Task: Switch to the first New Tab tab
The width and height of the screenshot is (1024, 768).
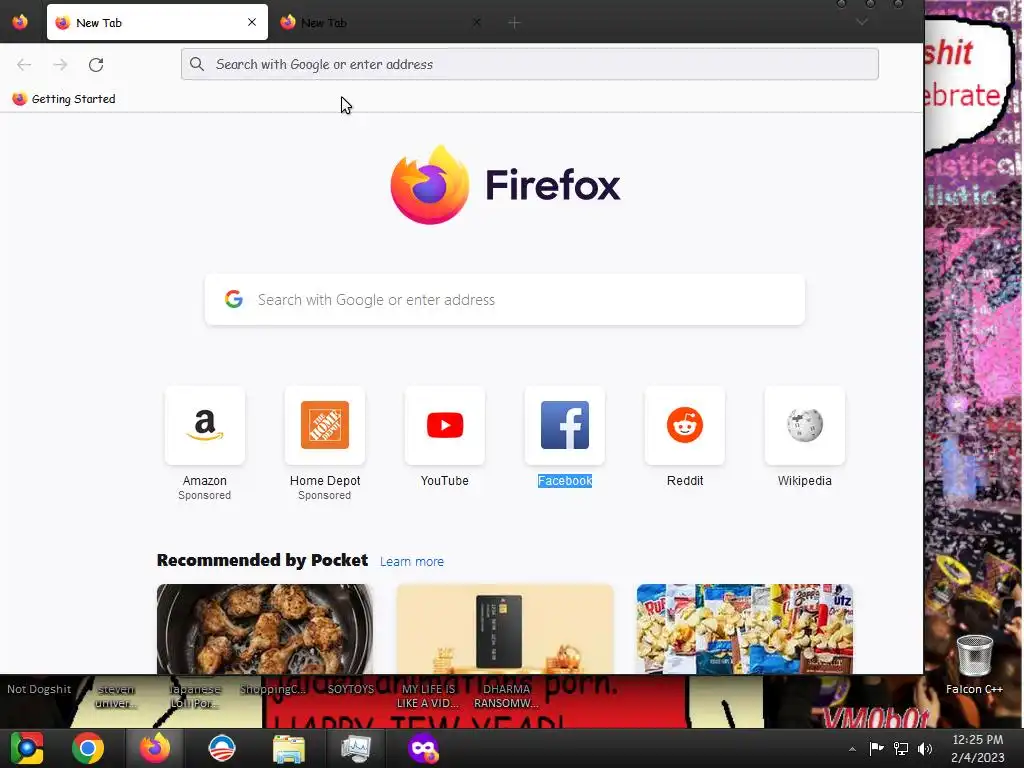Action: click(157, 22)
